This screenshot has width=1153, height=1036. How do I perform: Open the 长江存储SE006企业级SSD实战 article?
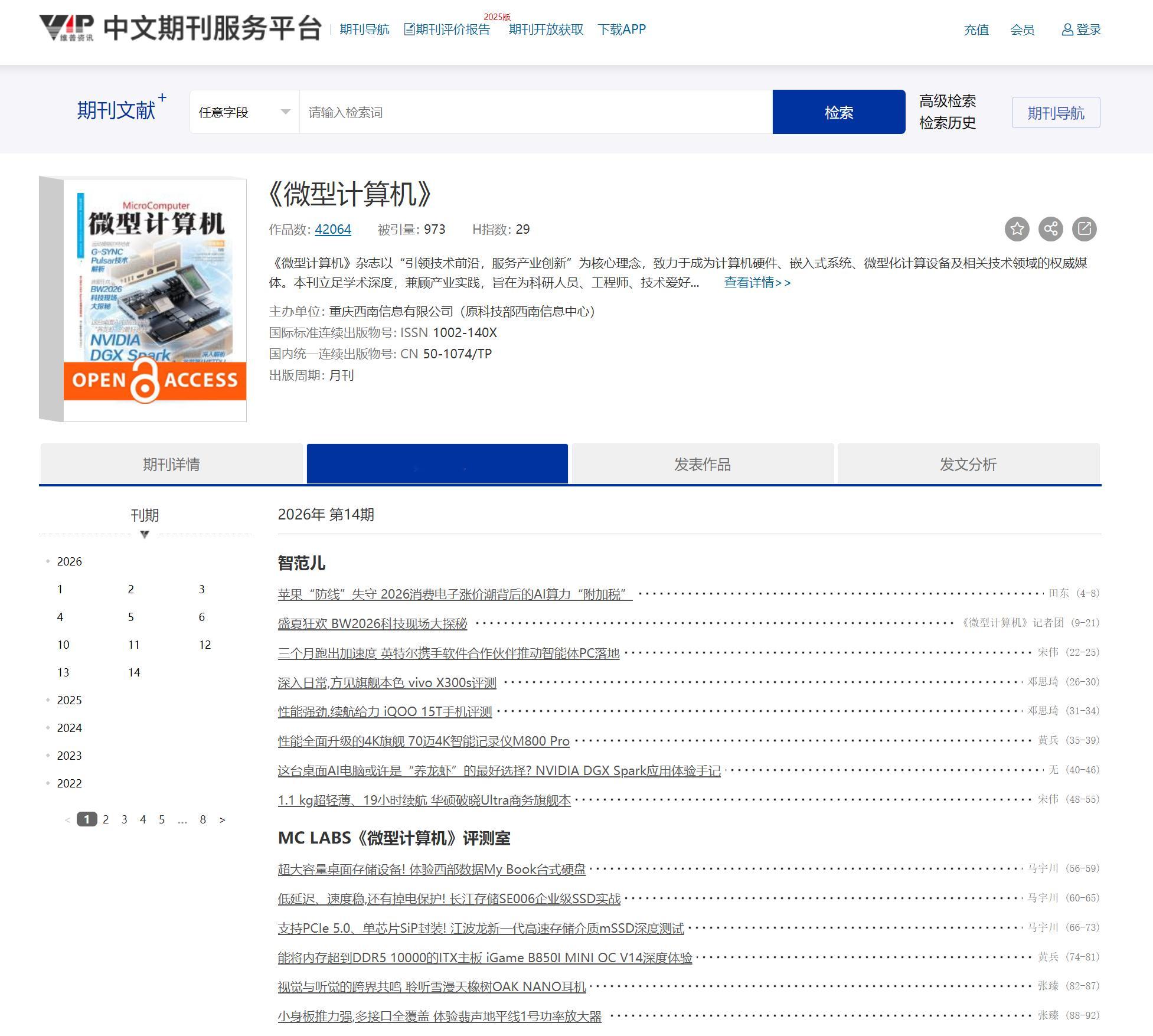click(x=449, y=898)
